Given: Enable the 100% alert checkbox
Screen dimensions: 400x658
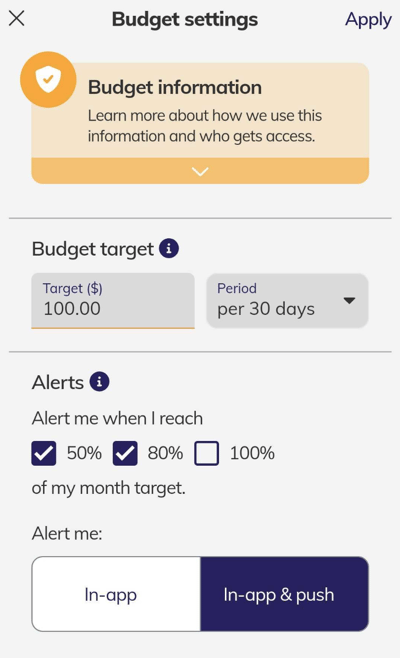Looking at the screenshot, I should point(207,453).
